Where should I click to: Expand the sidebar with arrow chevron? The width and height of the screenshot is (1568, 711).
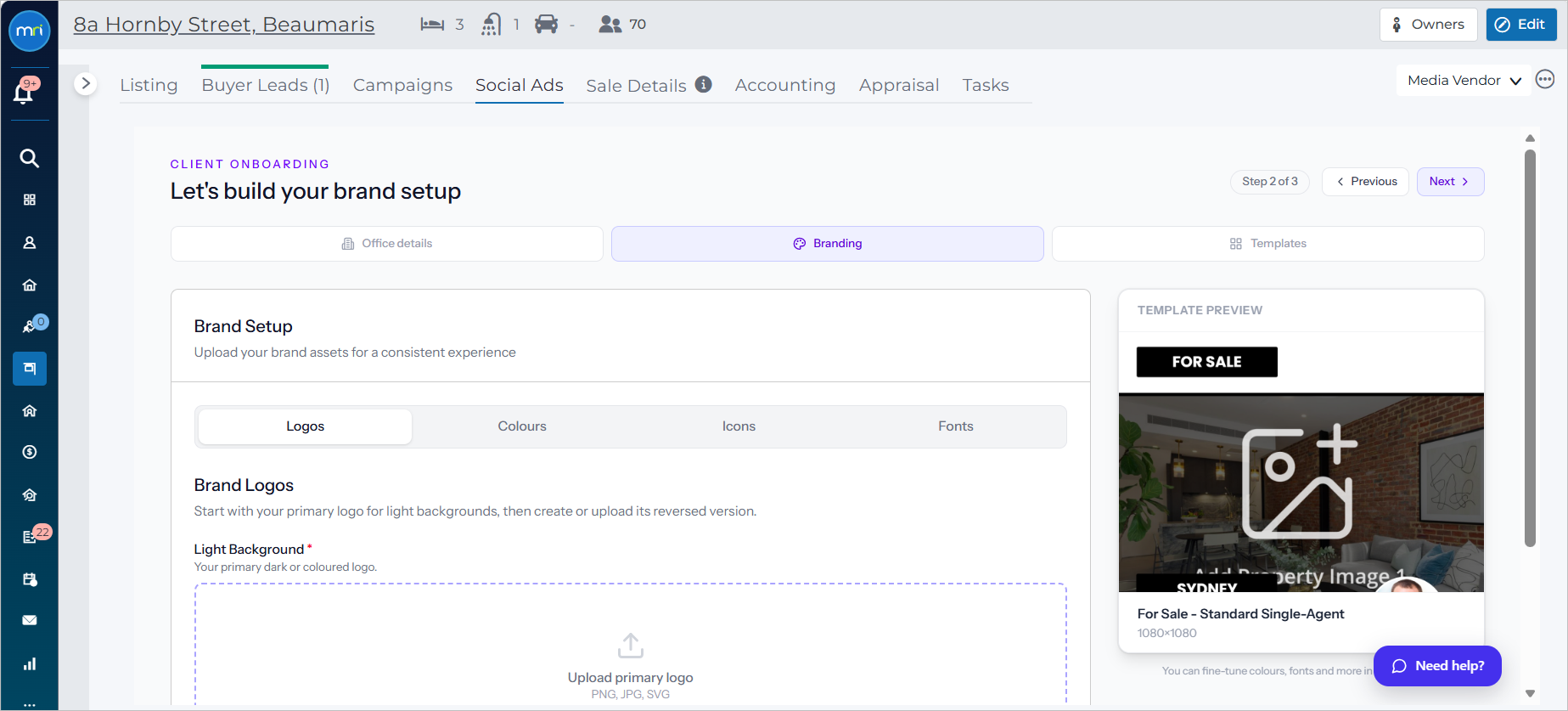(x=85, y=83)
